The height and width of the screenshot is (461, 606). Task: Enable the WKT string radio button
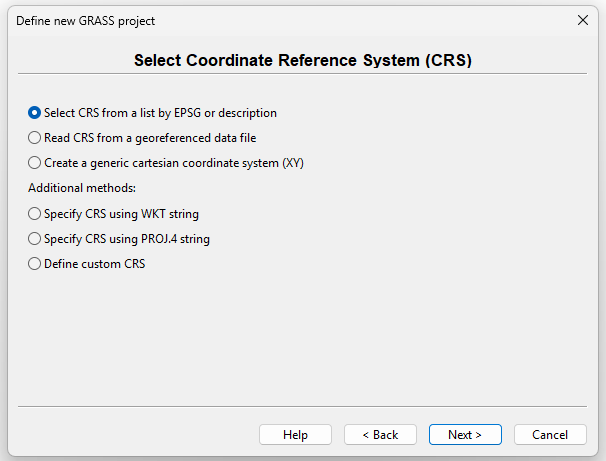pos(35,214)
